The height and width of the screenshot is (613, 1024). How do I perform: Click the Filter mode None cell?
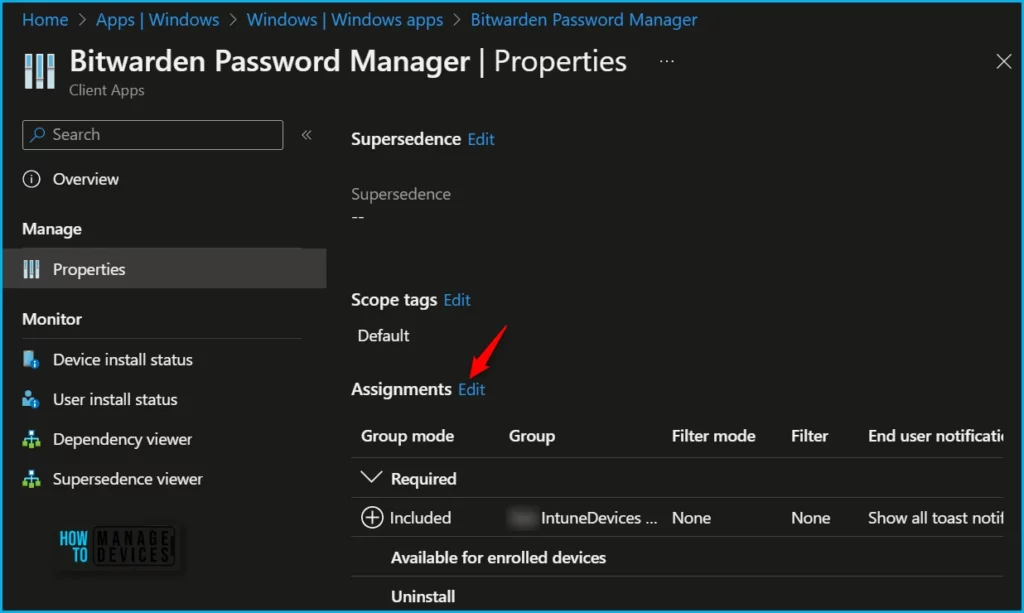[691, 518]
